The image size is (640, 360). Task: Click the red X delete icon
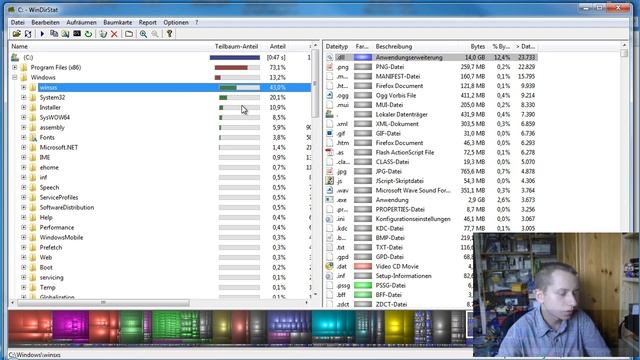pos(114,34)
